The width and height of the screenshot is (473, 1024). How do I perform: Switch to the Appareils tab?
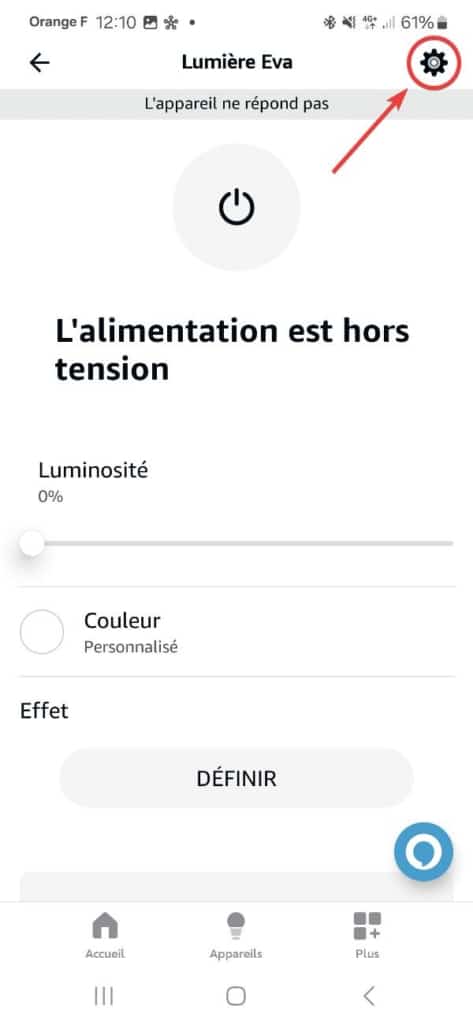coord(236,935)
